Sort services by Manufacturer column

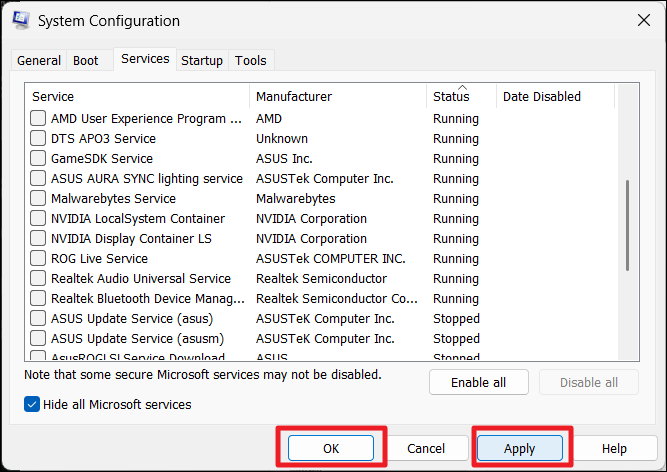pyautogui.click(x=294, y=97)
